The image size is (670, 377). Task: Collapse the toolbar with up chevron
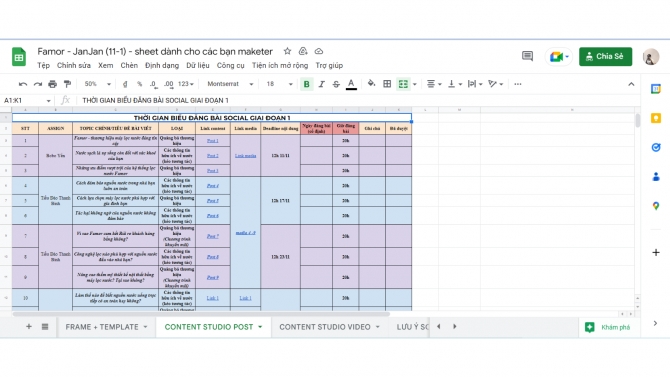tap(631, 84)
